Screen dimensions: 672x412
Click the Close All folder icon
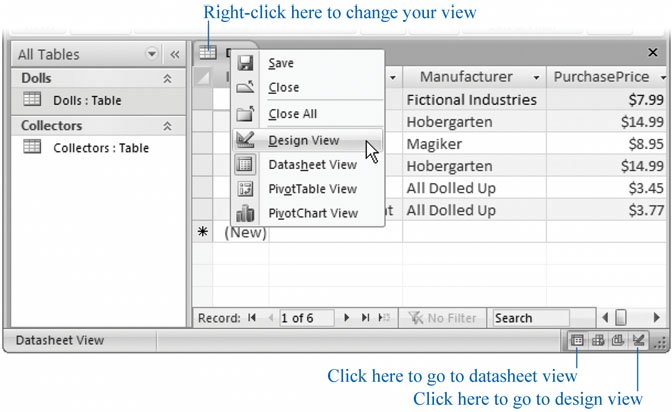[x=245, y=114]
